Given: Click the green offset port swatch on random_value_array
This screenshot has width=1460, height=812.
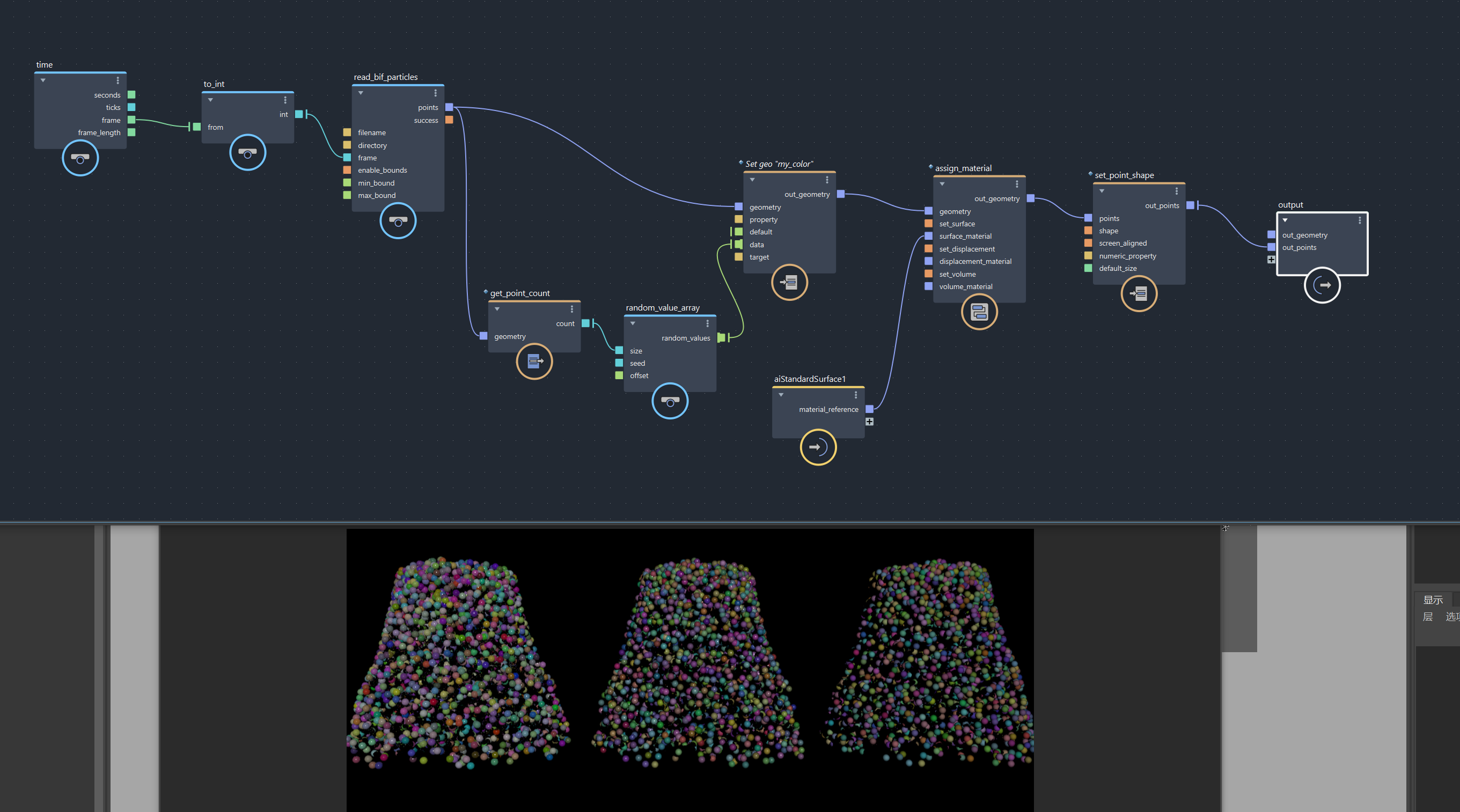Looking at the screenshot, I should pyautogui.click(x=618, y=375).
